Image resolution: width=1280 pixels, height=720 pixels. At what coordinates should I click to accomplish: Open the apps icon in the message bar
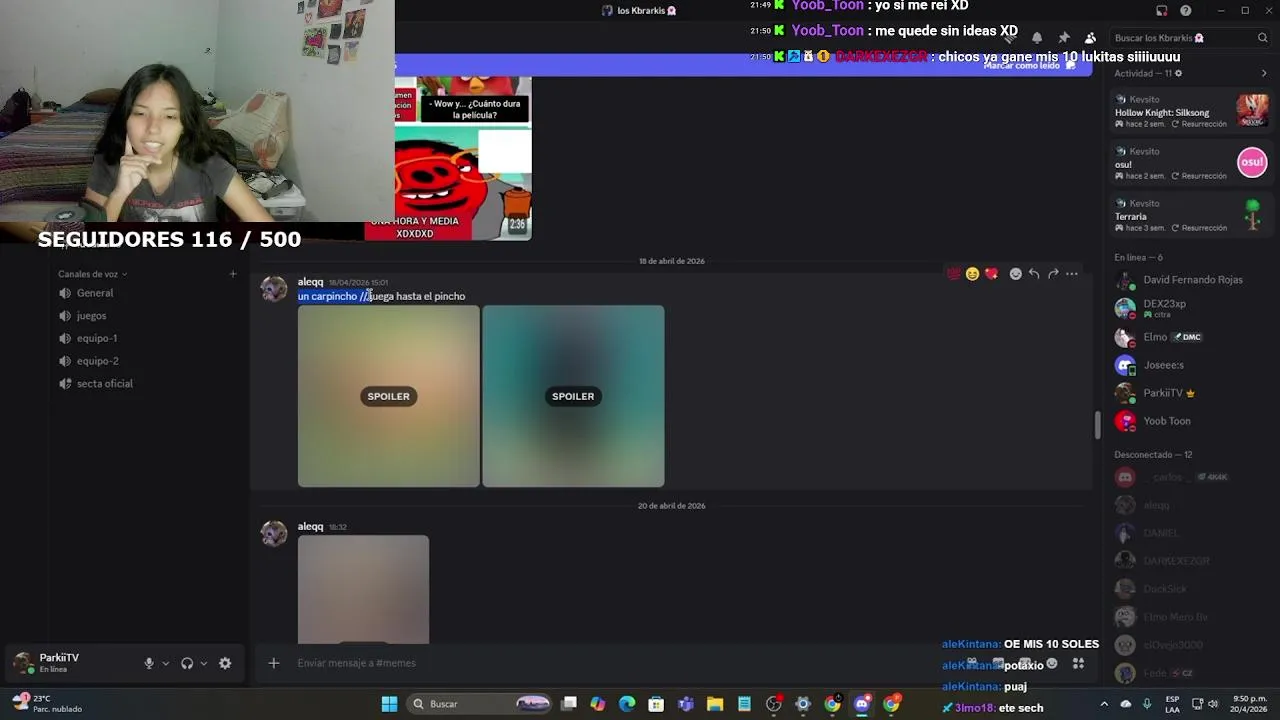[1078, 663]
